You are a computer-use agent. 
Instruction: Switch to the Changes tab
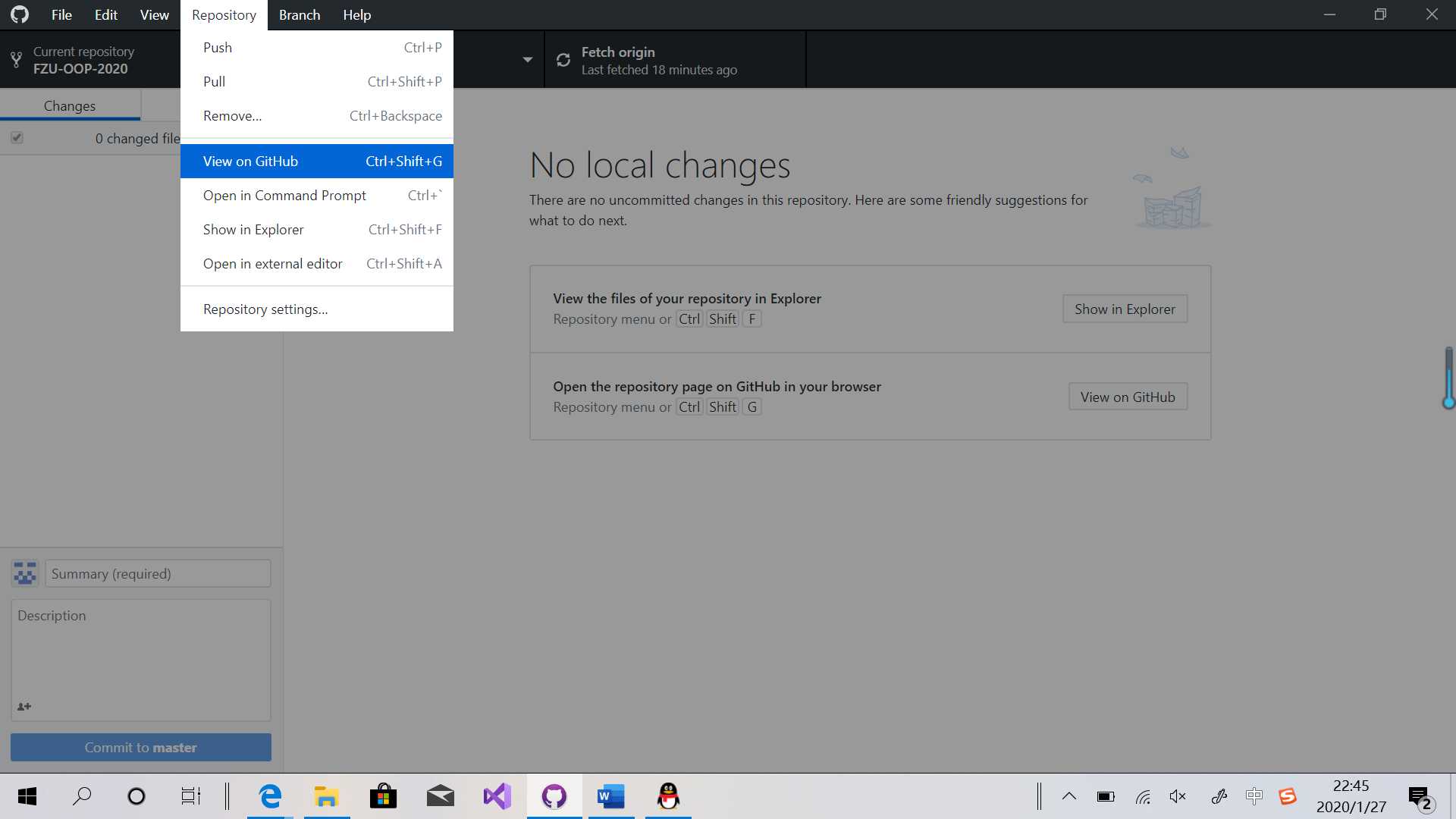(x=70, y=106)
